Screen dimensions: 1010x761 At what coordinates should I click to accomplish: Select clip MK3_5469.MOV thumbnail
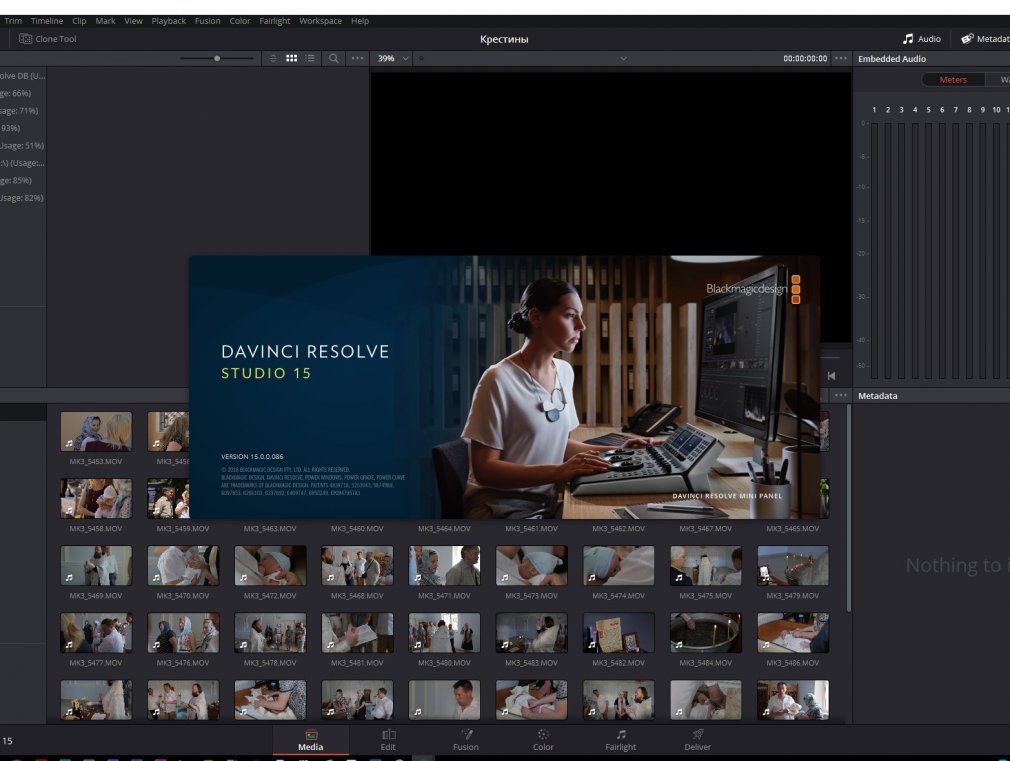coord(96,565)
